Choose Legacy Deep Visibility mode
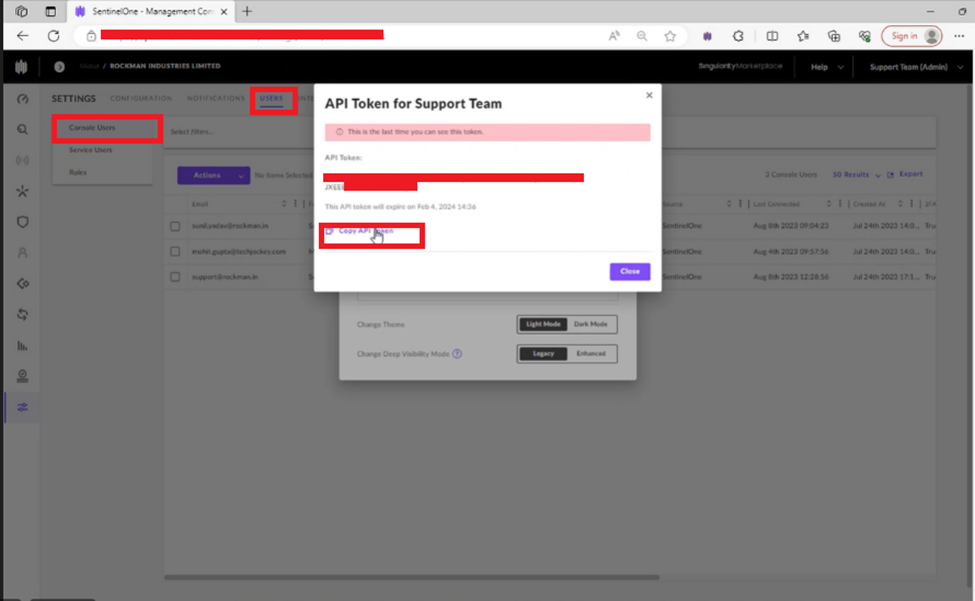 (543, 354)
